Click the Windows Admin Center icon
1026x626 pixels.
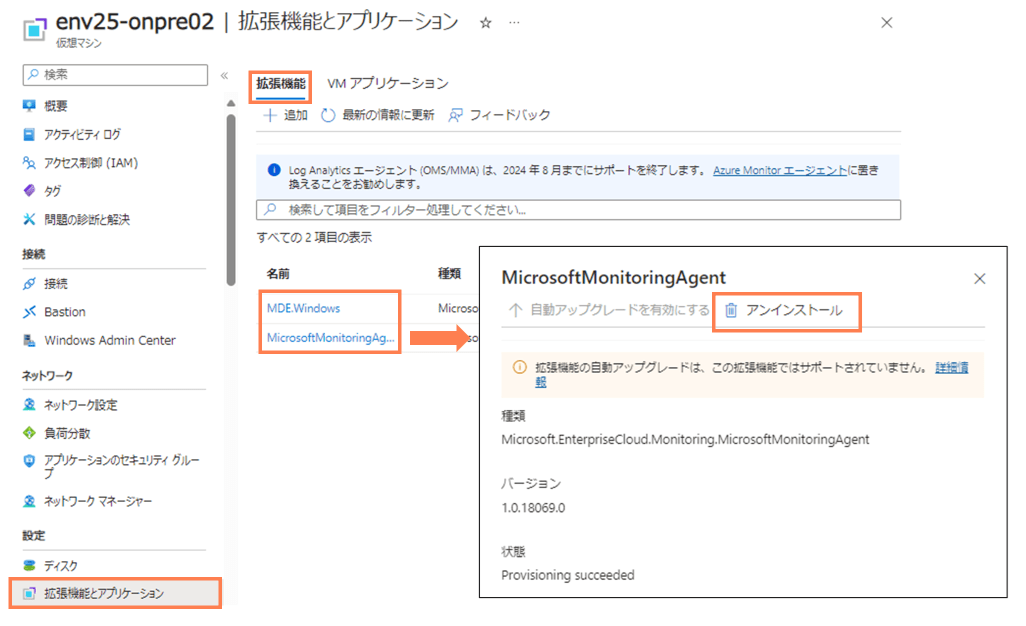pyautogui.click(x=29, y=340)
